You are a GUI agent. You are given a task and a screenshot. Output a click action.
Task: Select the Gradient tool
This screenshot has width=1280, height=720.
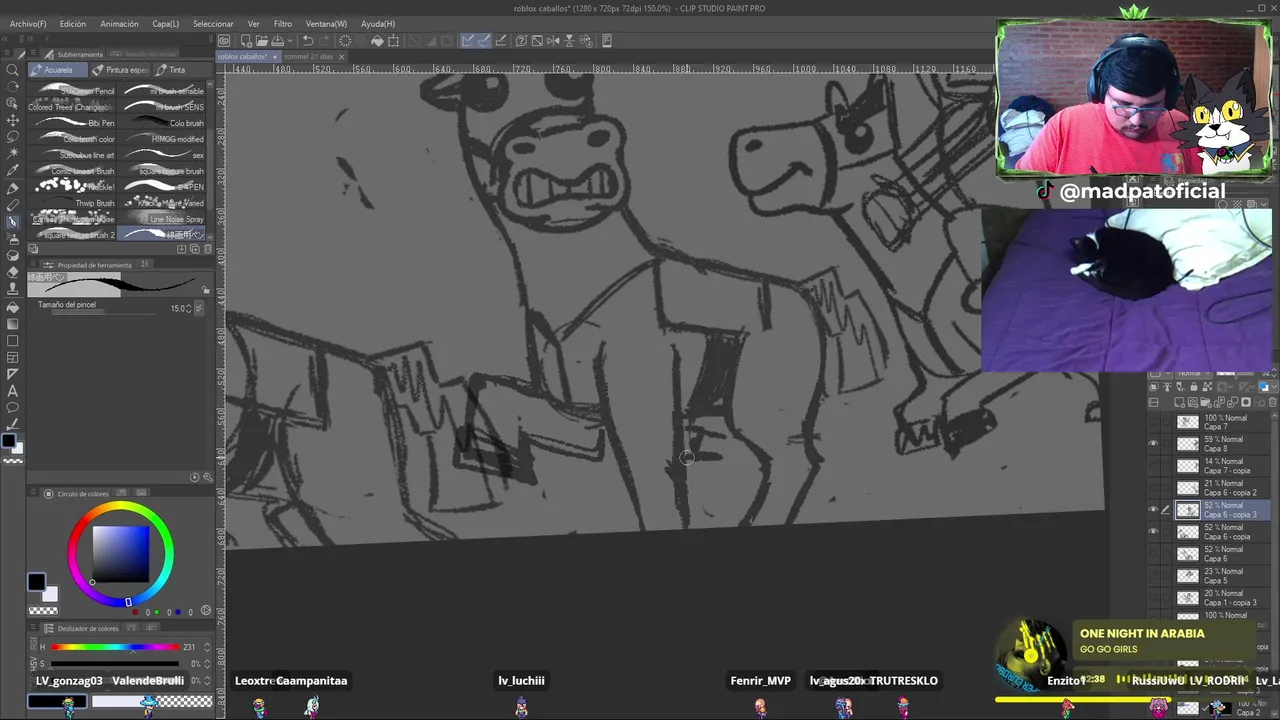pyautogui.click(x=13, y=324)
